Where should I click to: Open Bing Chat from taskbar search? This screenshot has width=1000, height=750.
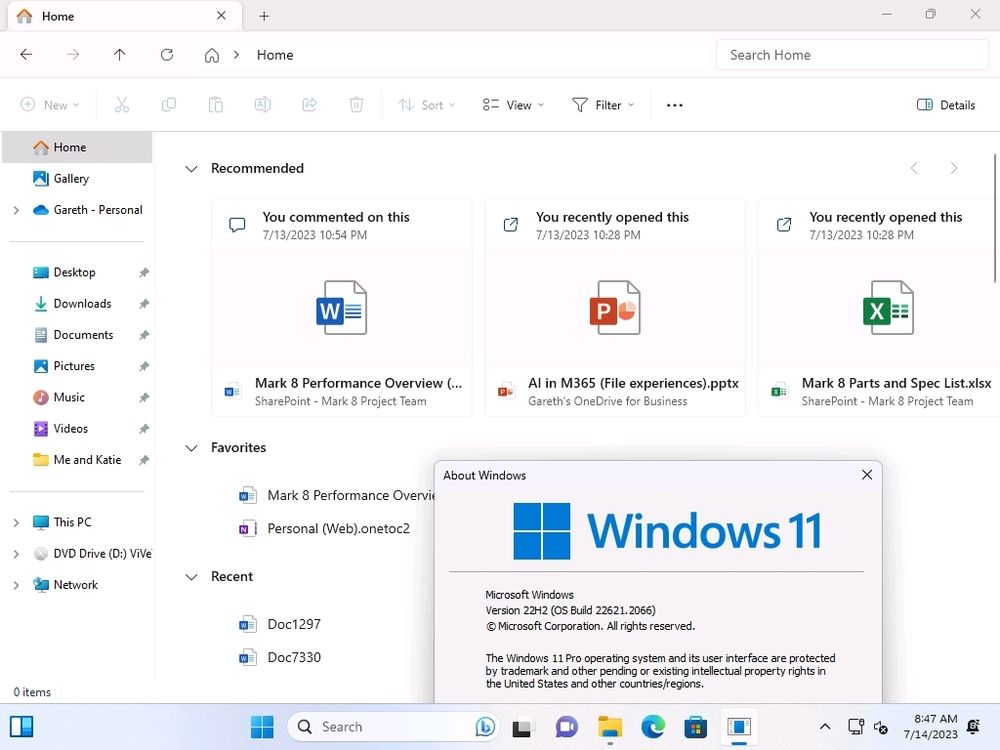pos(485,726)
